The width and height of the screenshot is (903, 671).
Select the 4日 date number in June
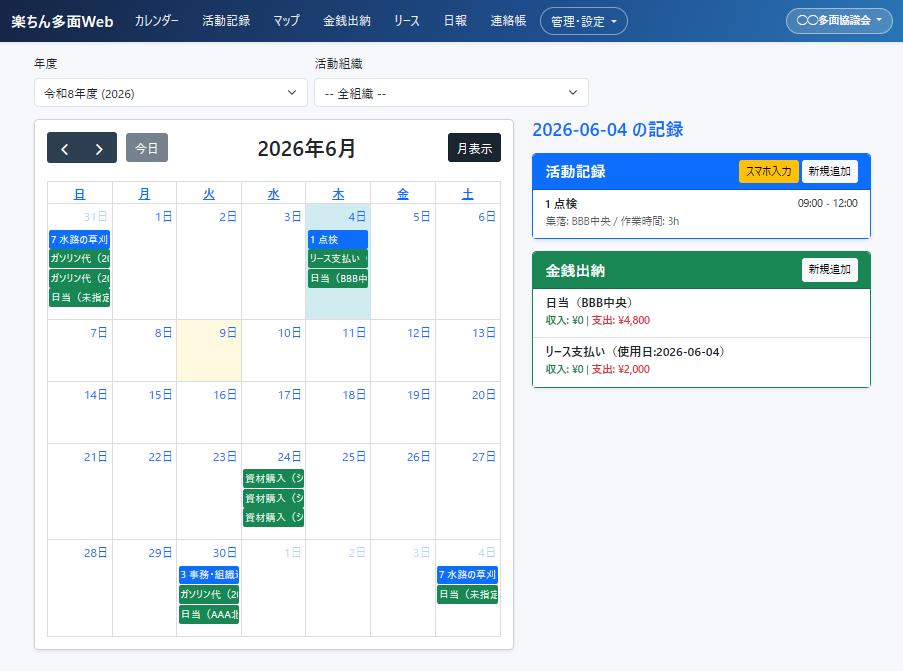[357, 217]
